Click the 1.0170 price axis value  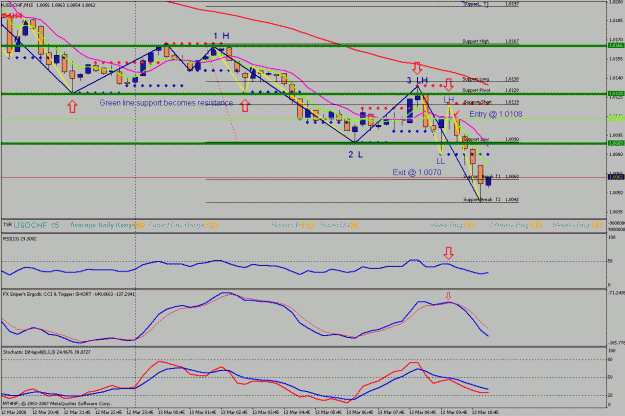click(616, 39)
